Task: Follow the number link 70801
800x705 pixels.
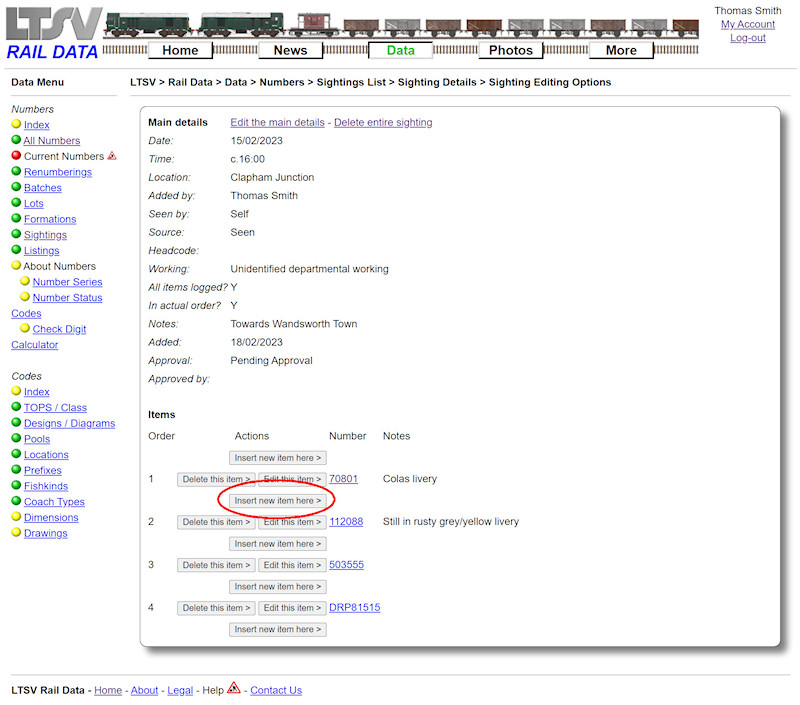Action: point(345,479)
